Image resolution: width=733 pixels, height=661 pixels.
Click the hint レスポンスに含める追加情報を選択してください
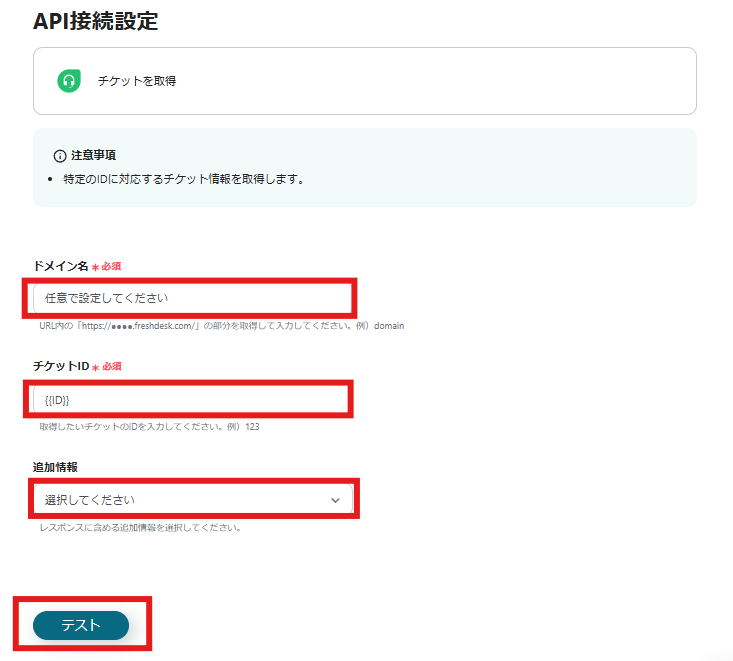140,528
